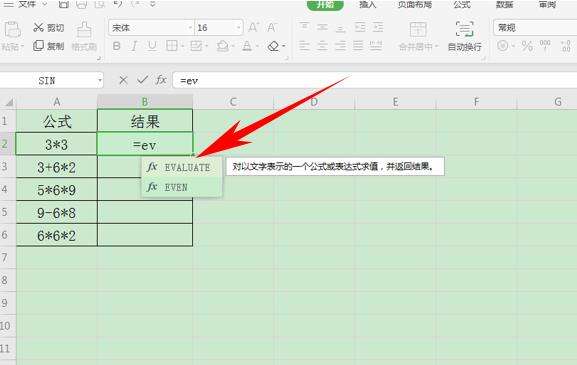This screenshot has width=577, height=365.
Task: Click the fill color bucket icon
Action: click(x=223, y=46)
